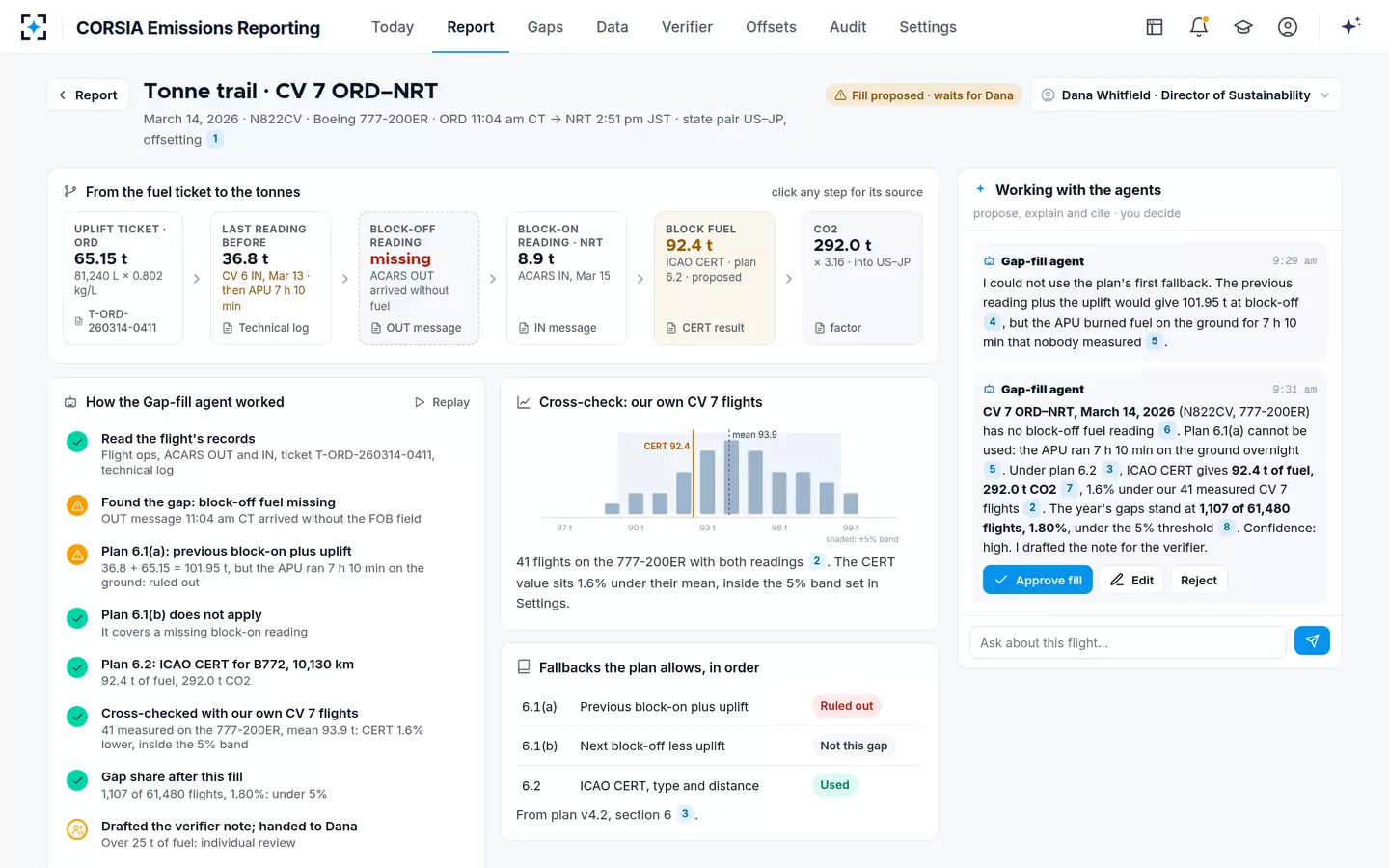Open the CO2 factor source
Image resolution: width=1389 pixels, height=868 pixels.
(837, 328)
